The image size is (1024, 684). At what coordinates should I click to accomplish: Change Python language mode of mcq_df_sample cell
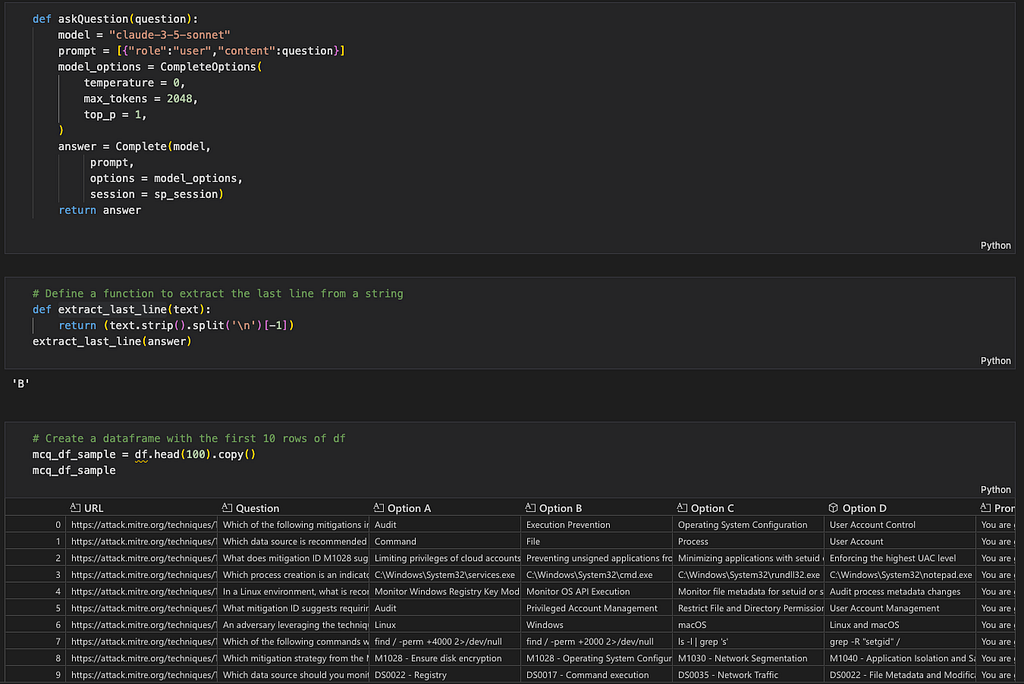[x=995, y=489]
